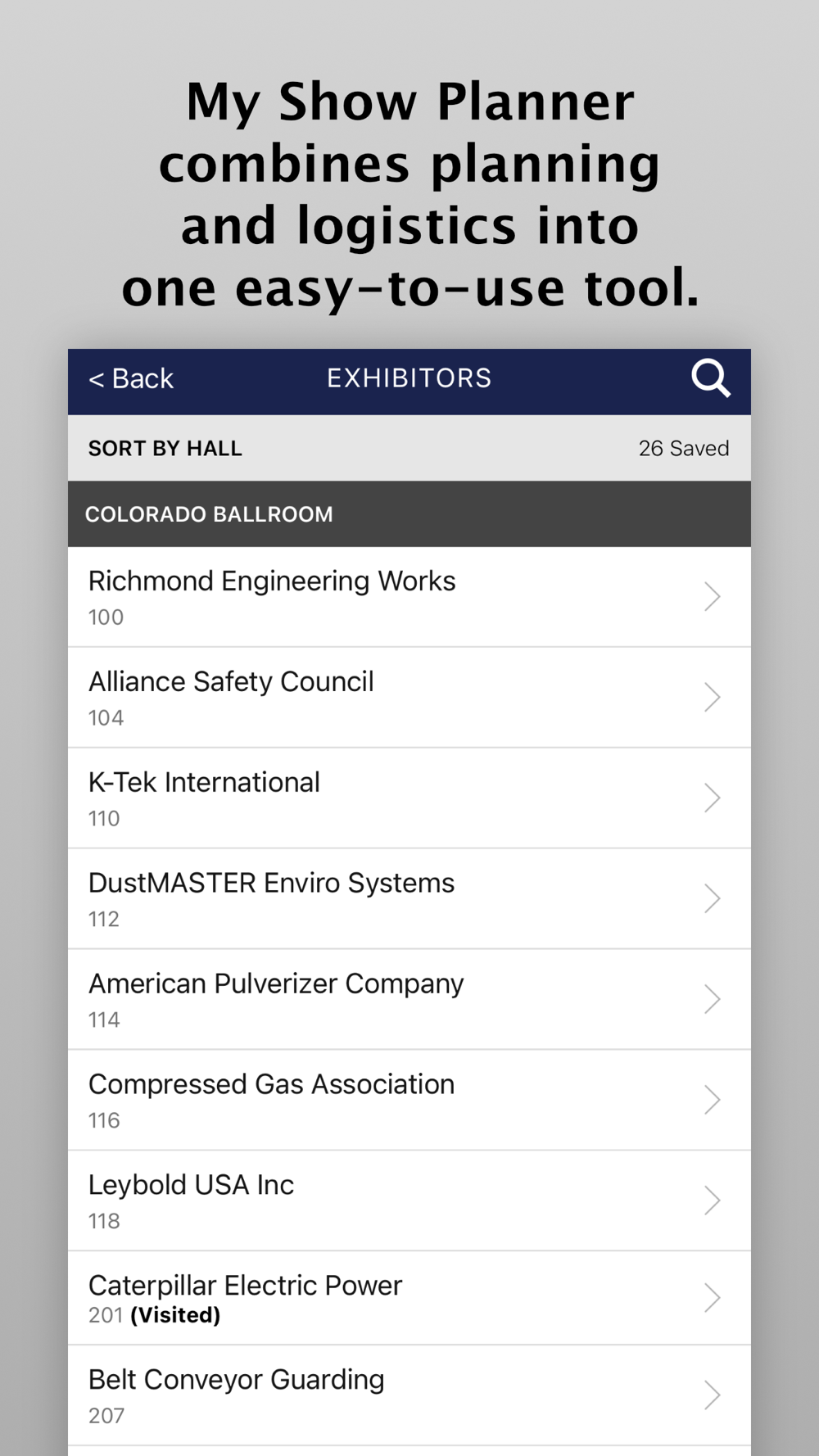Open exhibitor search with magnifying glass icon
This screenshot has width=819, height=1456.
click(710, 378)
